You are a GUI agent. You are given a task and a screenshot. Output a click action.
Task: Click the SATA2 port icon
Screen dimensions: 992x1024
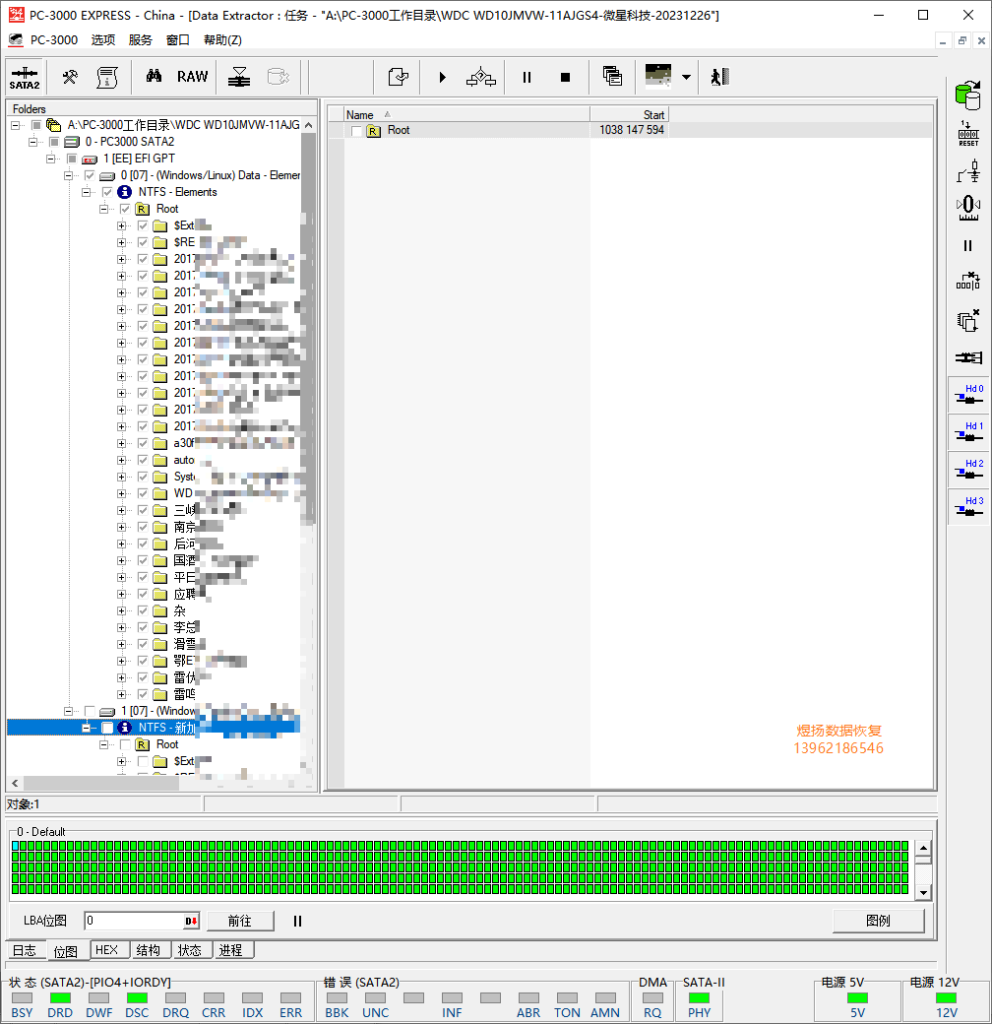tap(24, 77)
